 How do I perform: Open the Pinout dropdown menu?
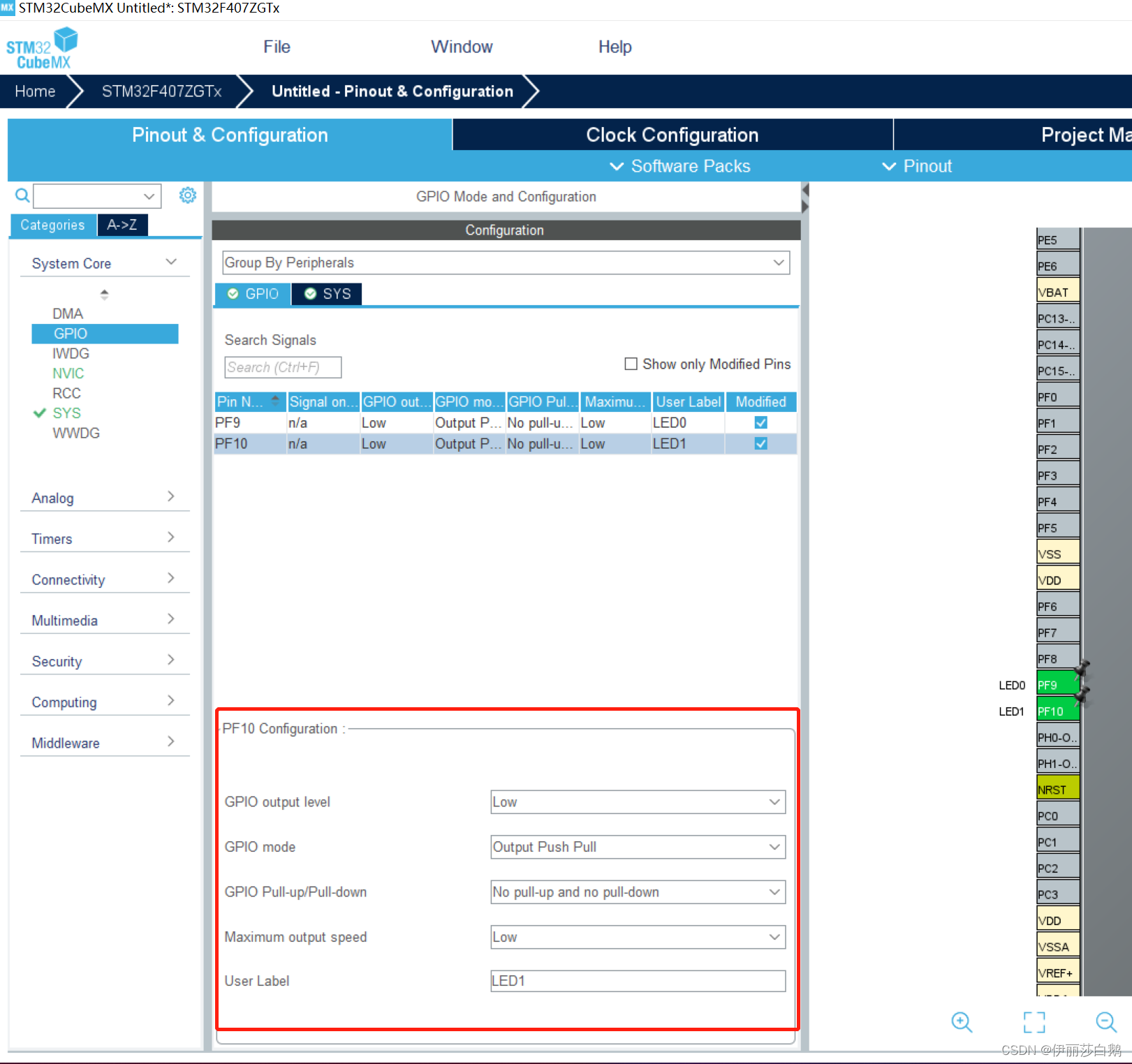917,166
